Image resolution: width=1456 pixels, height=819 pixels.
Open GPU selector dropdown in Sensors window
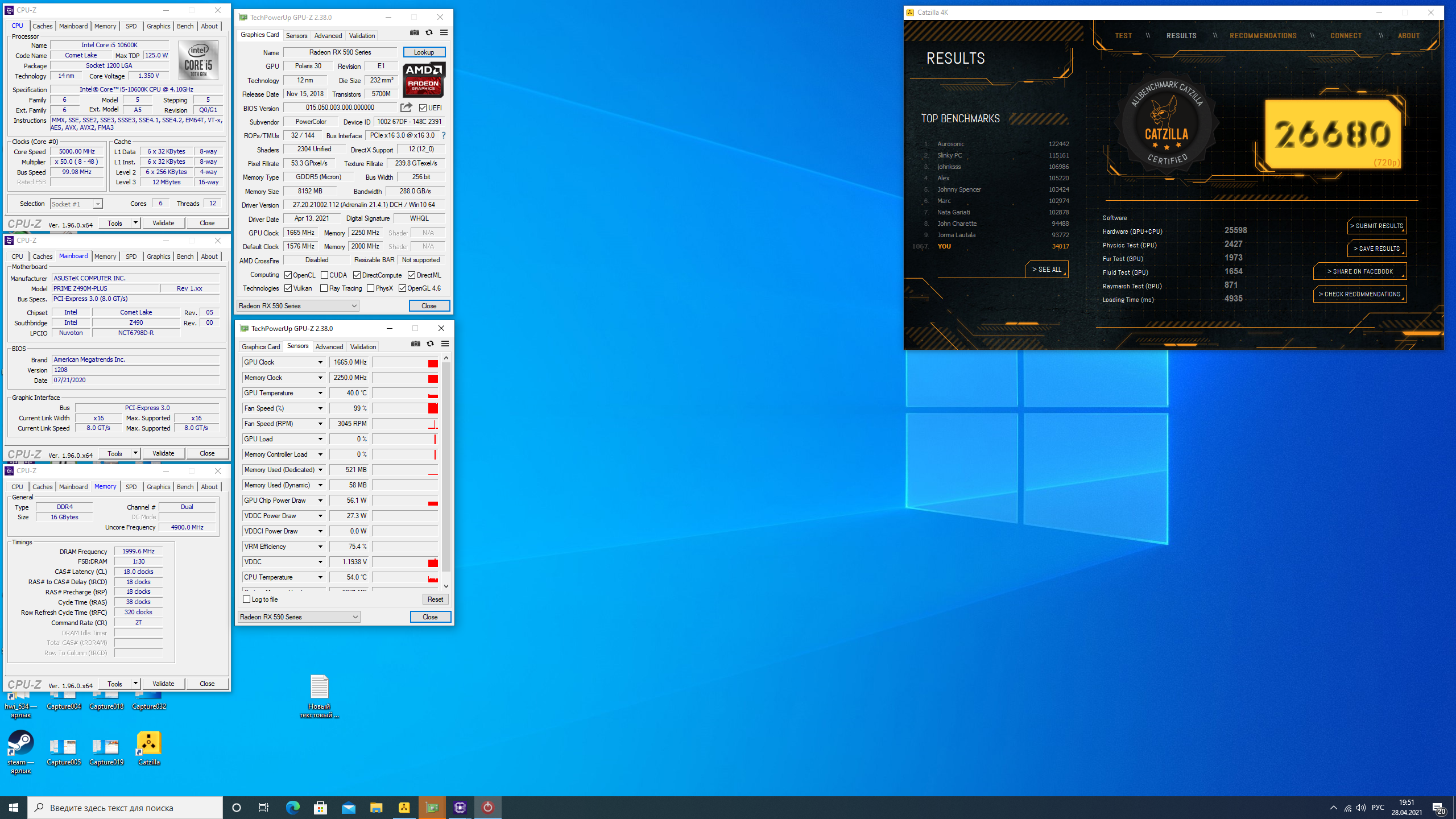pos(299,617)
